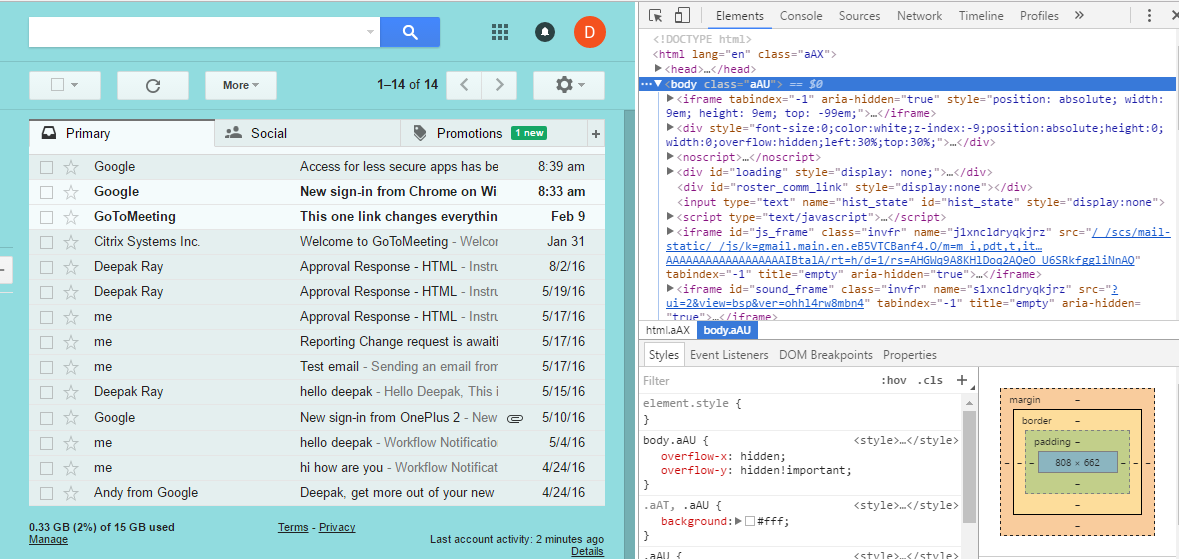Click the blue Gmail search button
Image resolution: width=1179 pixels, height=559 pixels.
[410, 32]
